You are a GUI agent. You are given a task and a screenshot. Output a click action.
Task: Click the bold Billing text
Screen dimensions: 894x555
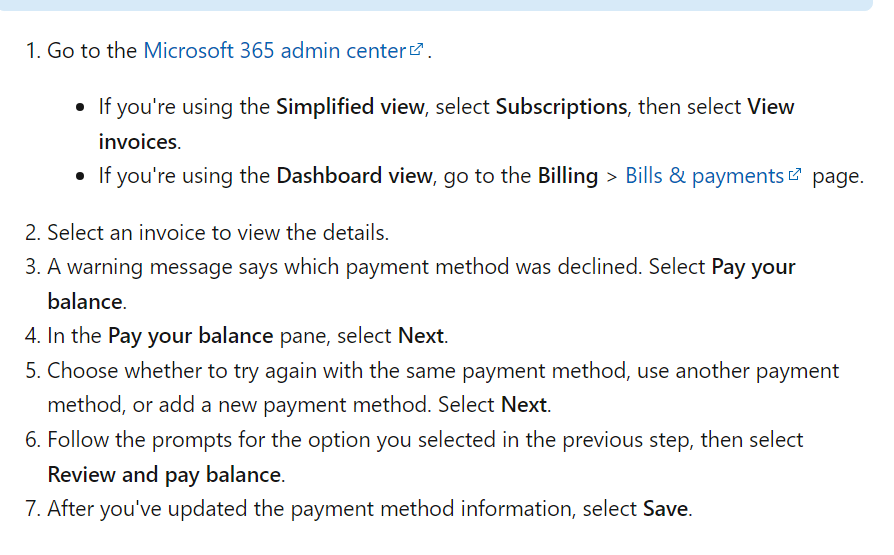(568, 176)
